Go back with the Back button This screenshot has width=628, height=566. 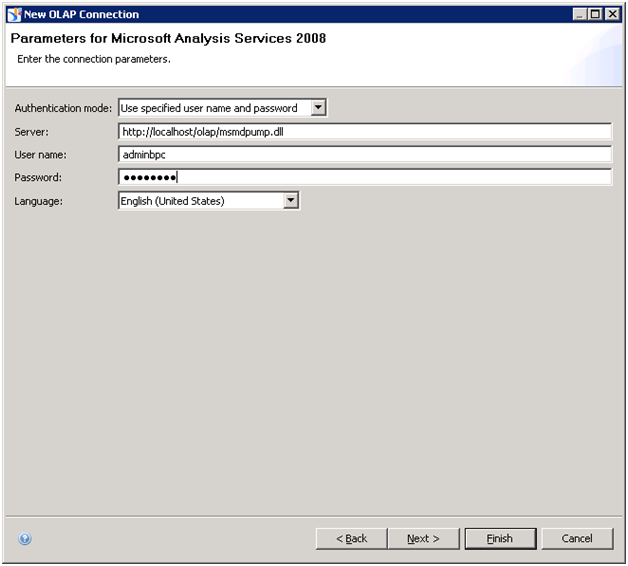coord(351,539)
